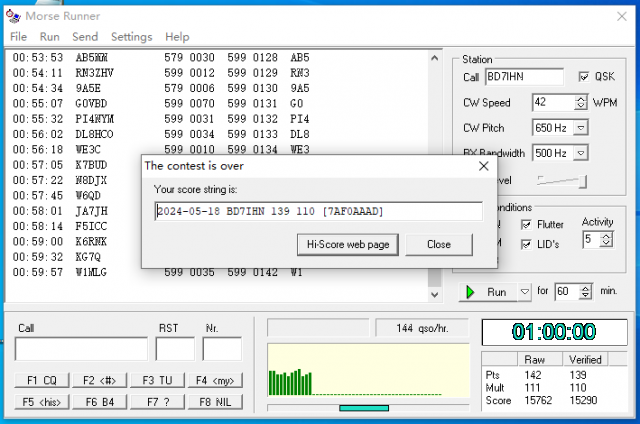Open the Run mode dropdown arrow
Screen dimensions: 640x424
[x=525, y=292]
